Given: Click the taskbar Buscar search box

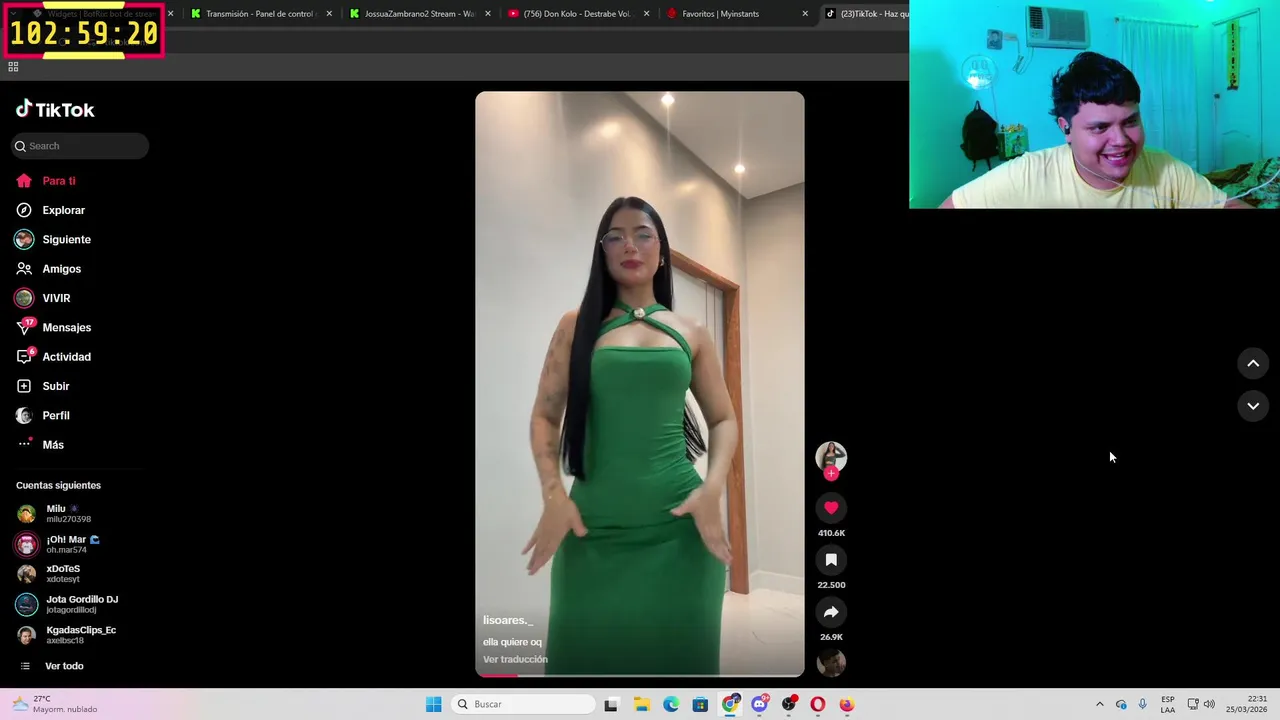Looking at the screenshot, I should (x=522, y=704).
